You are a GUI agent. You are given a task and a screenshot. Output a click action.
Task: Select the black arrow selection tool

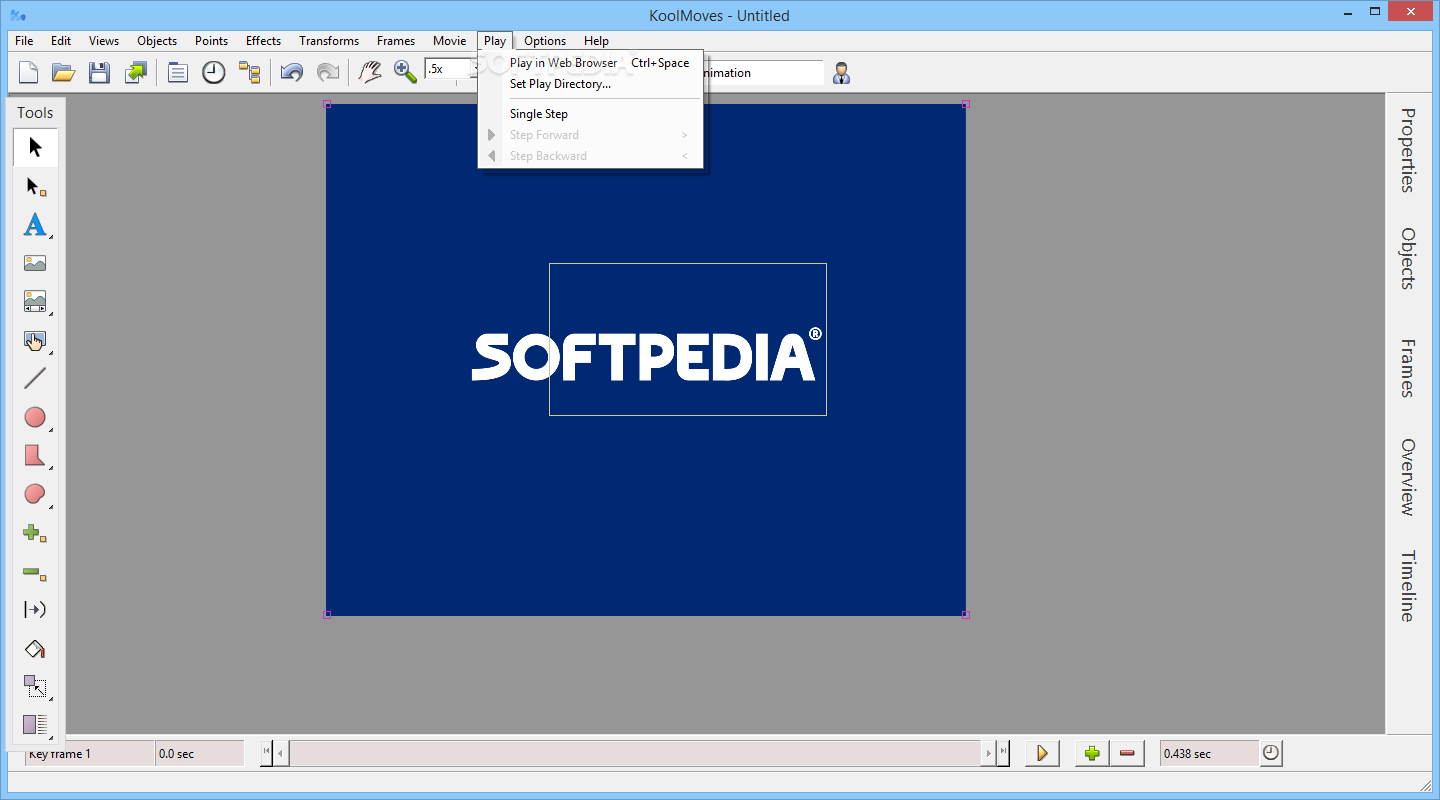(x=35, y=148)
